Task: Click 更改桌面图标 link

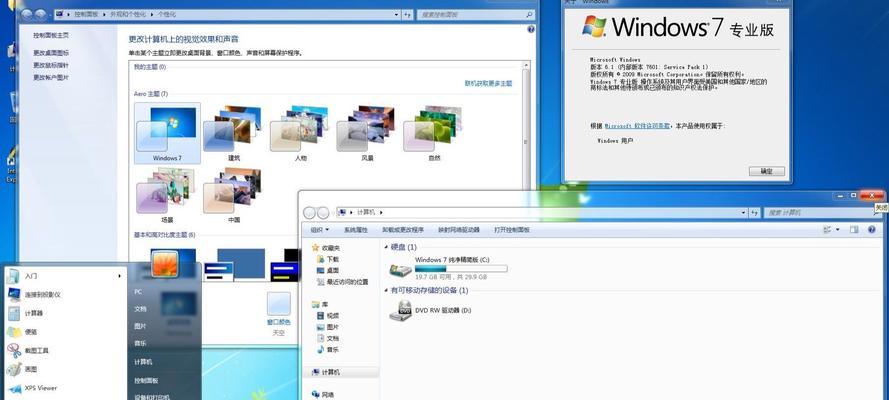Action: 51,53
